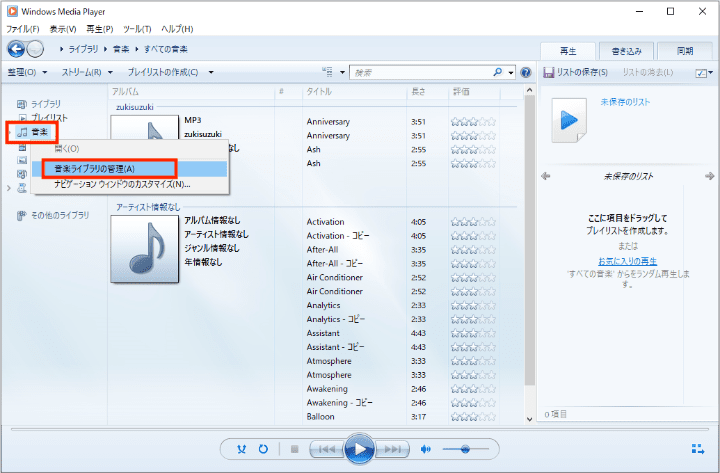
Task: Click リストの保存(S) button
Action: (582, 72)
